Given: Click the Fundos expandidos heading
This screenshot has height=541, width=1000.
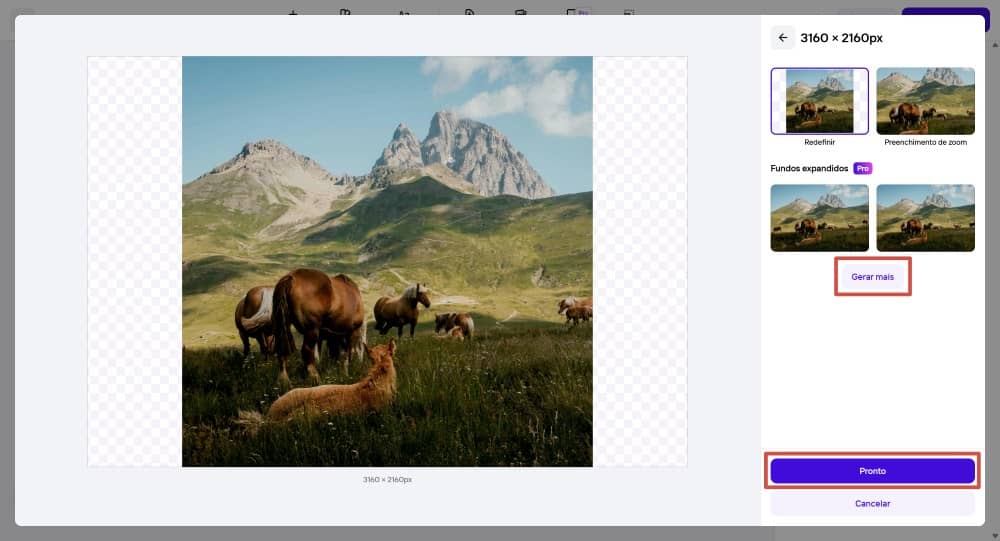Looking at the screenshot, I should pyautogui.click(x=809, y=168).
